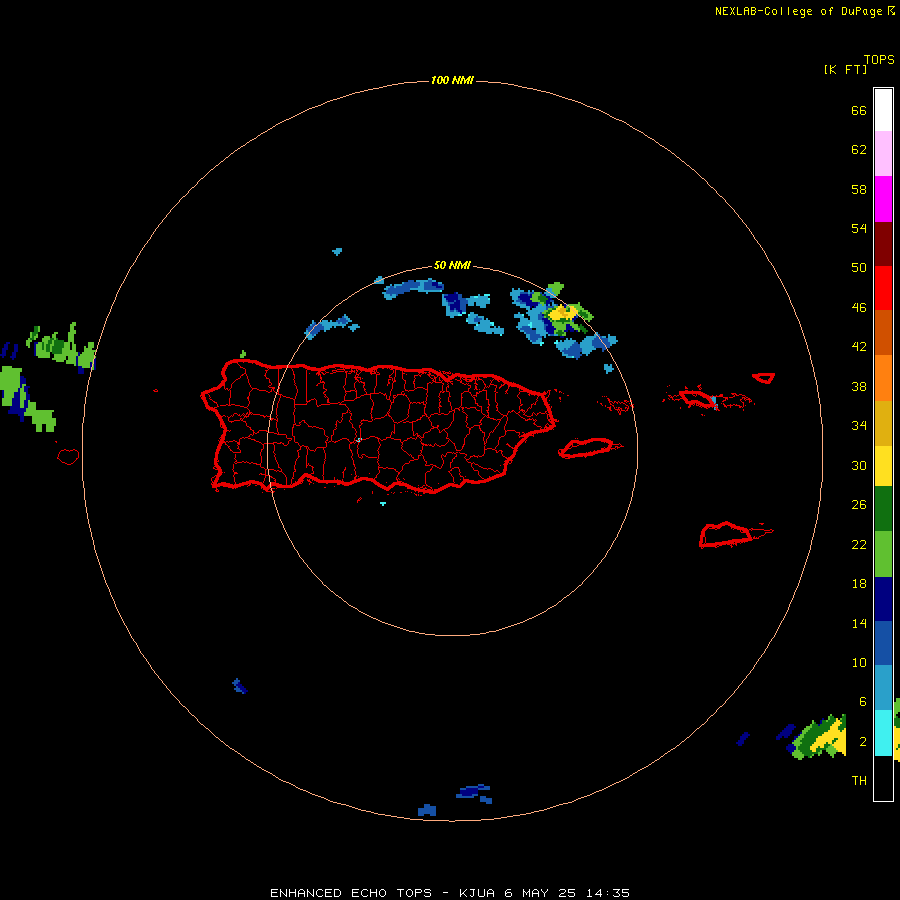The width and height of the screenshot is (900, 900).
Task: Click the 18 legend value
Action: click(x=859, y=584)
